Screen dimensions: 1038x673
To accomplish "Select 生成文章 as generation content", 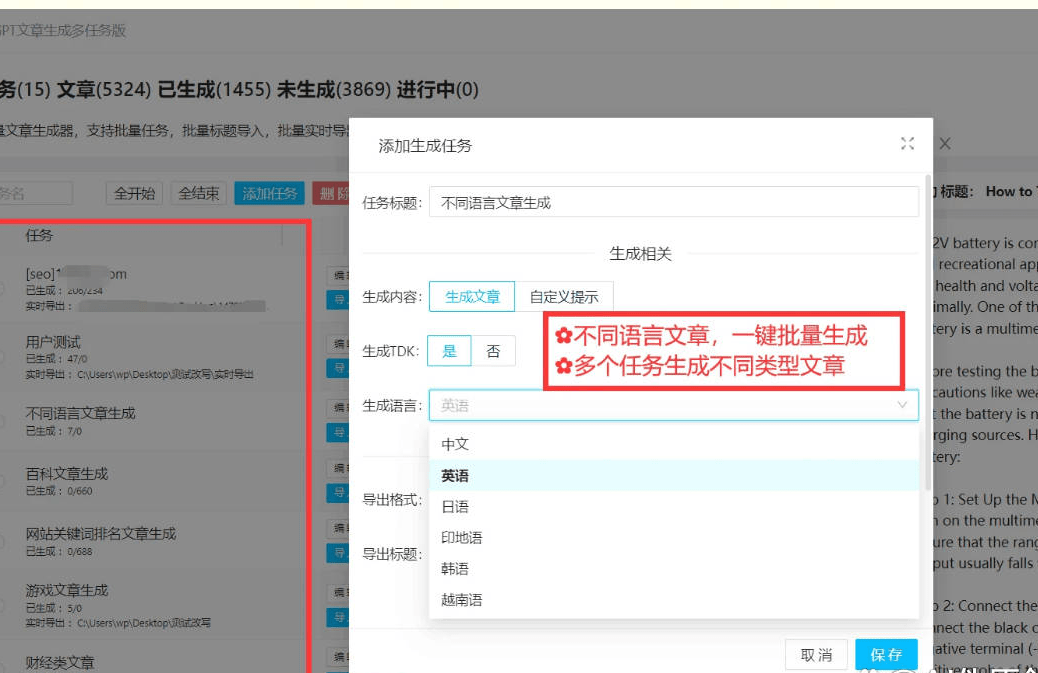I will click(x=472, y=296).
